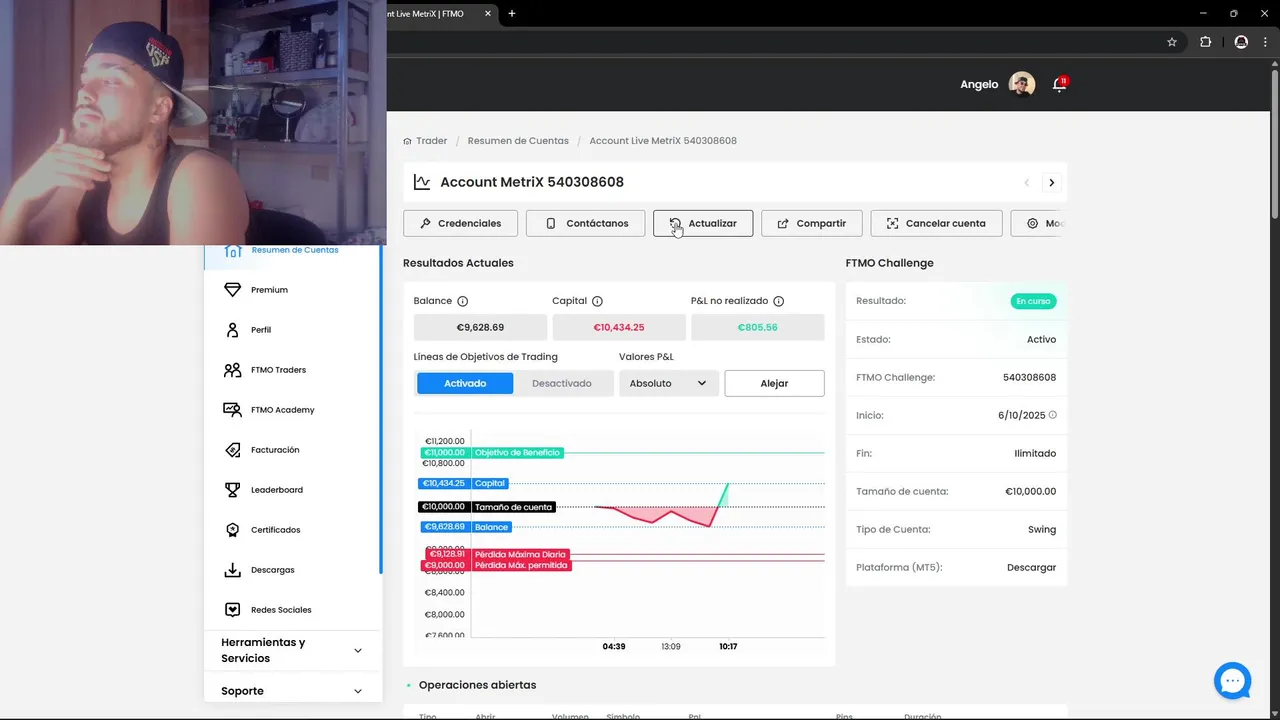Expand Herramientas y Servicios section
The height and width of the screenshot is (720, 1280).
292,650
